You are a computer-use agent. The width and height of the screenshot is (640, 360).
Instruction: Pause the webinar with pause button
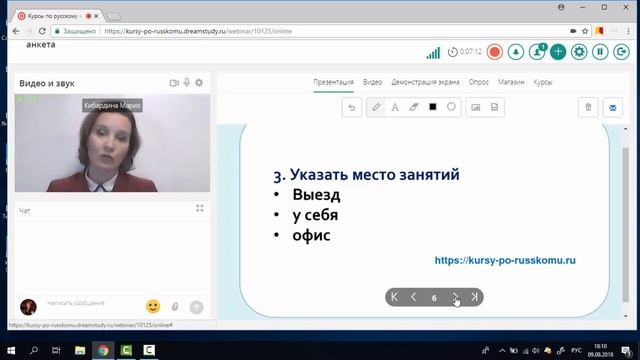point(600,52)
